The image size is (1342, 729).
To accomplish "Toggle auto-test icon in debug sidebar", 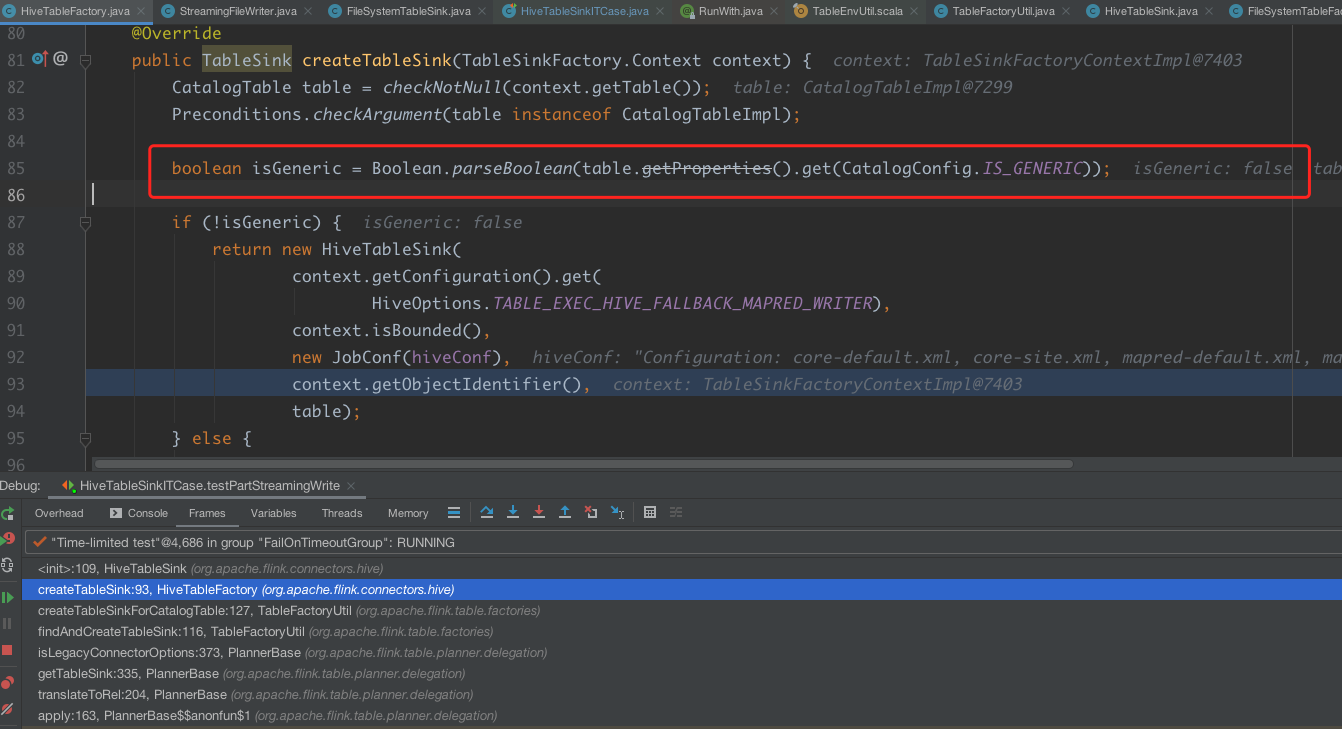I will tap(7, 565).
